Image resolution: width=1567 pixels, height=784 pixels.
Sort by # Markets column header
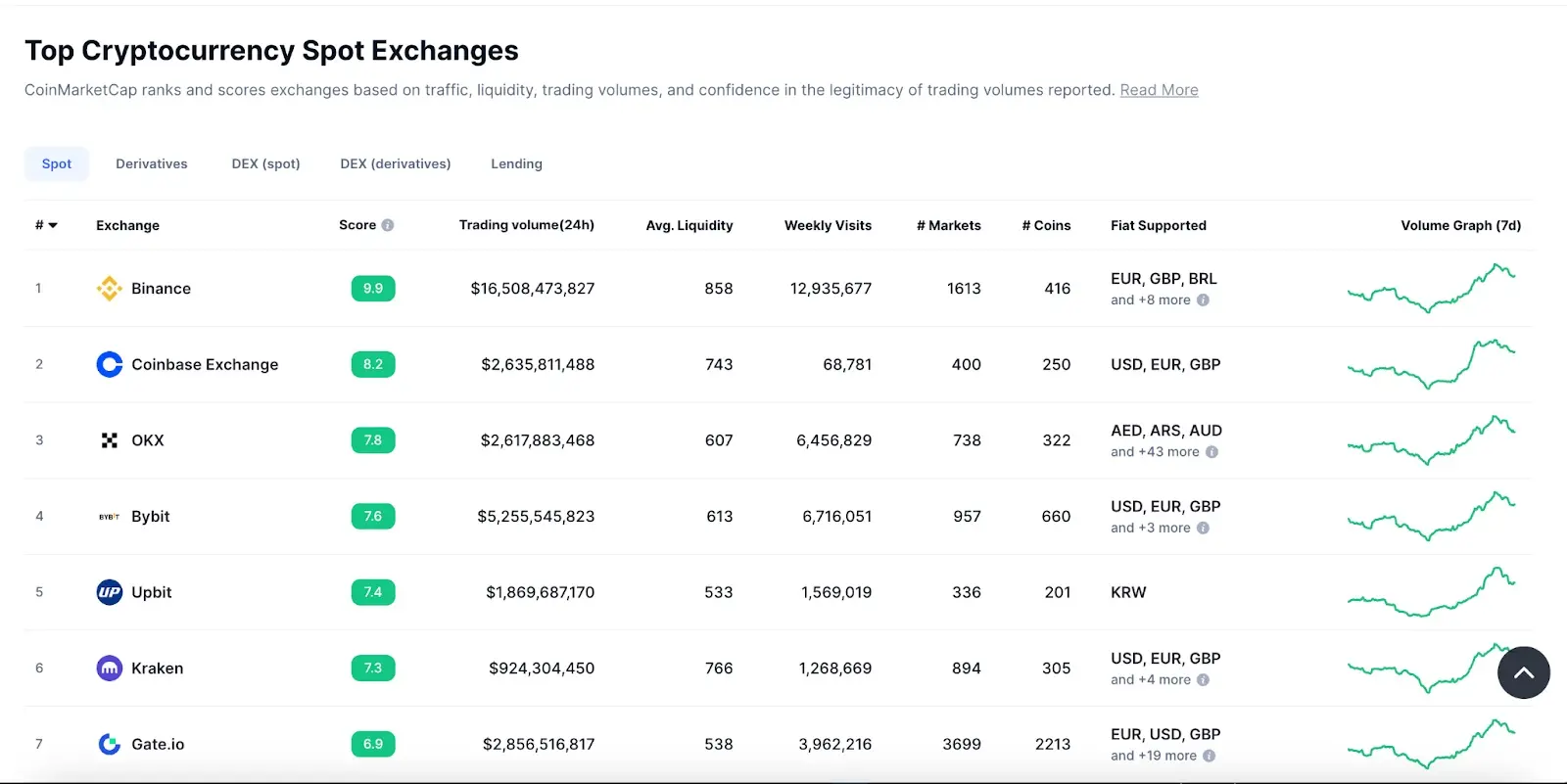(949, 225)
